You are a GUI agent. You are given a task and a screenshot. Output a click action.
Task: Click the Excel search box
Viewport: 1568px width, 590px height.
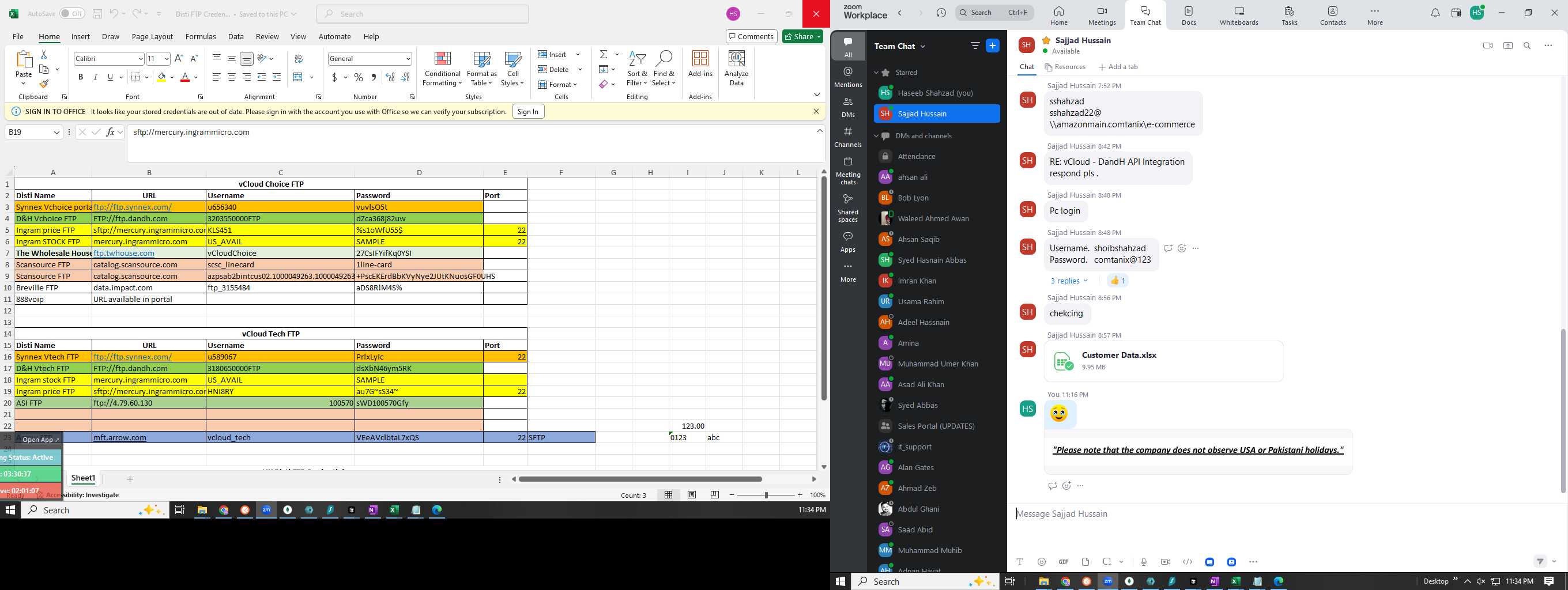point(423,13)
